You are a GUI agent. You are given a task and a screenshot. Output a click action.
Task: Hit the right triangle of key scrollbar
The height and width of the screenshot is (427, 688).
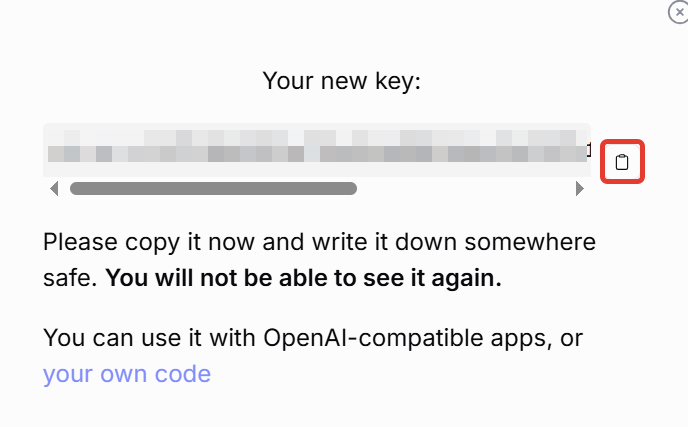pyautogui.click(x=579, y=188)
